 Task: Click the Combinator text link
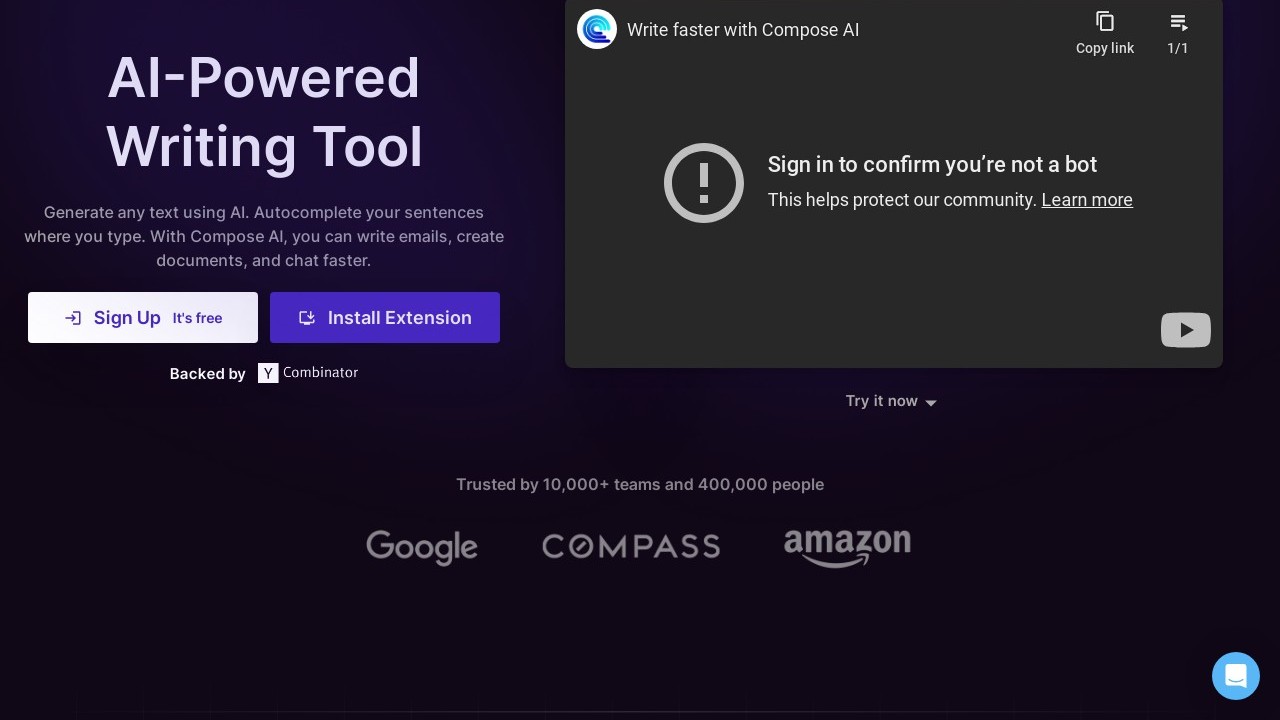click(x=320, y=372)
